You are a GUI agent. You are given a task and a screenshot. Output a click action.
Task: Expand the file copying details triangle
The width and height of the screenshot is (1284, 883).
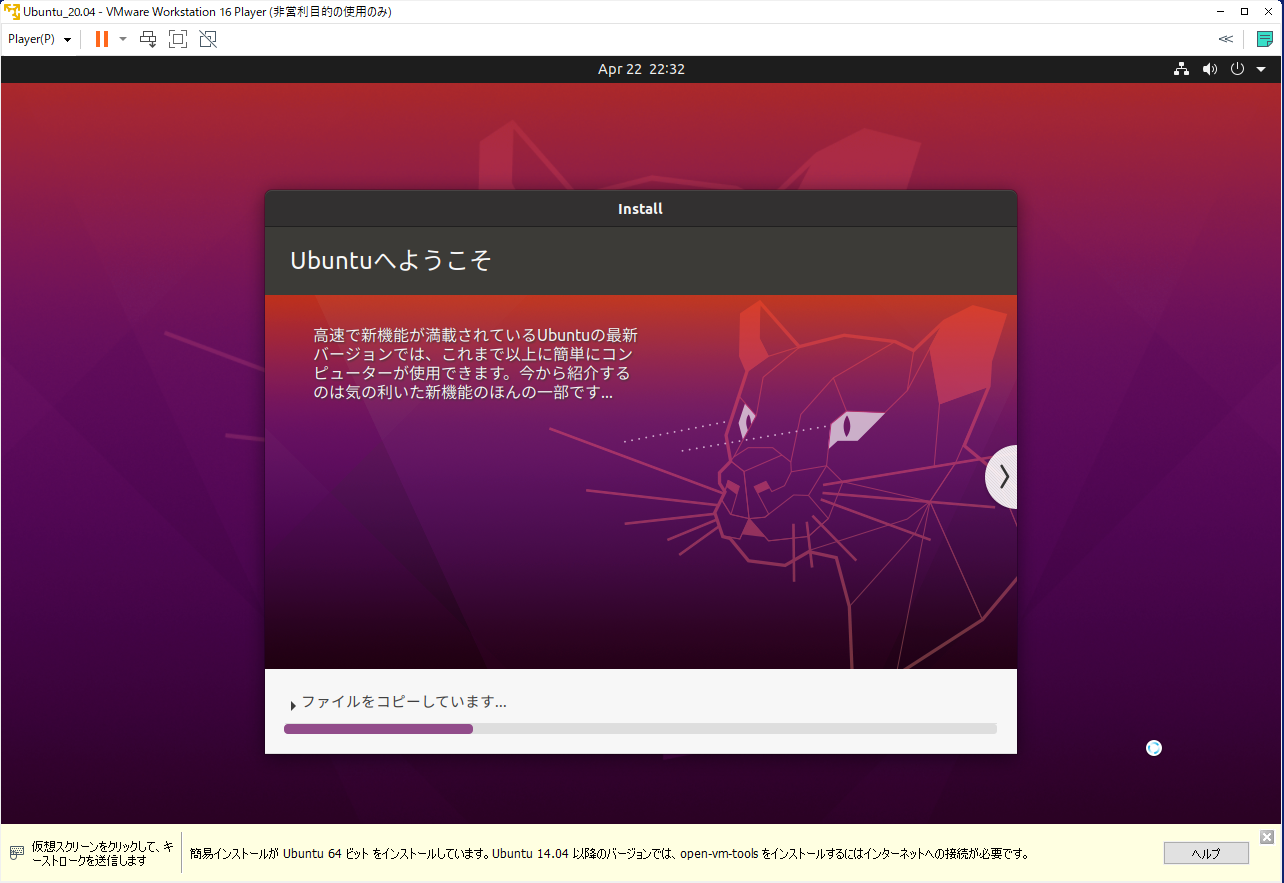point(293,706)
